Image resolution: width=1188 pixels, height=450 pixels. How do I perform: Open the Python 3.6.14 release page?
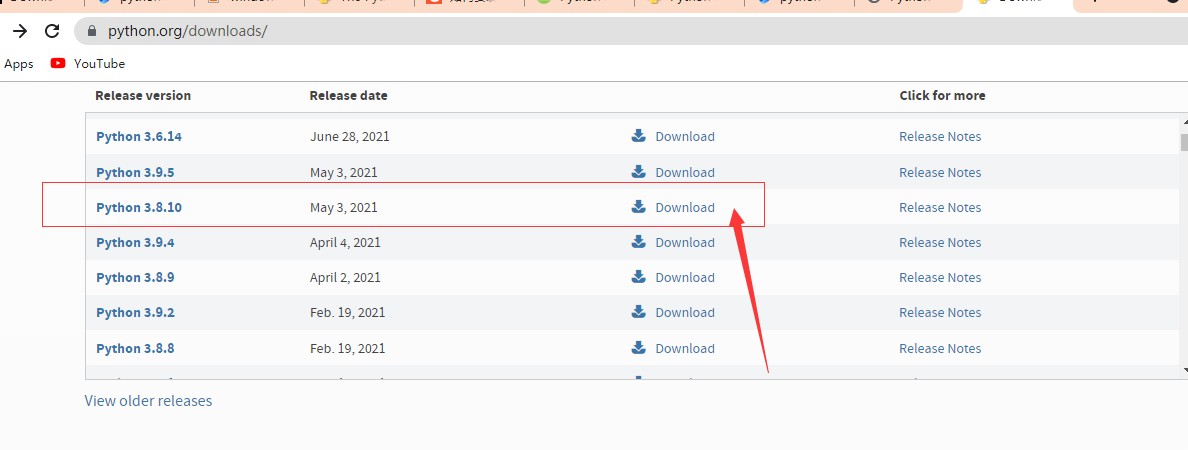point(139,136)
